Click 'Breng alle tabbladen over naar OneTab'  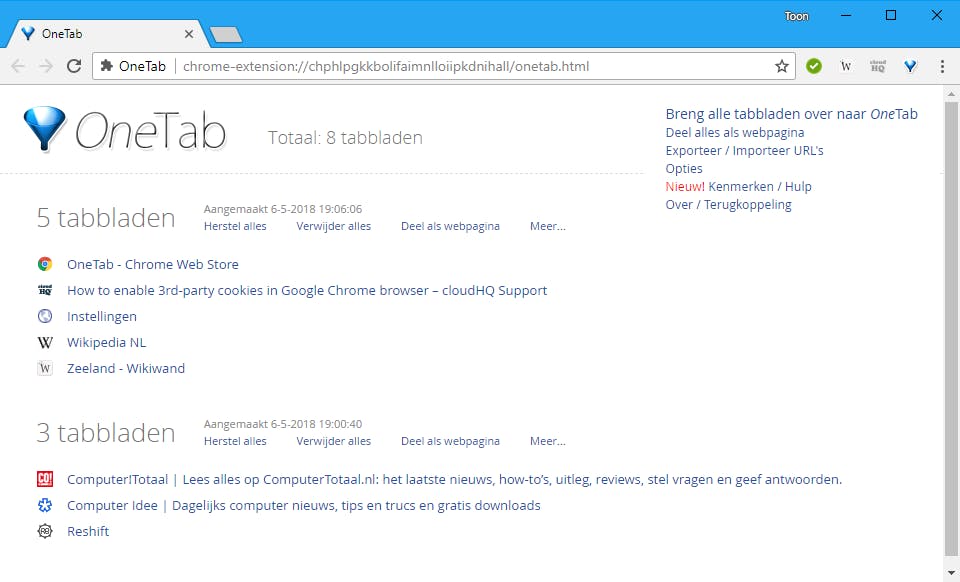click(x=791, y=114)
